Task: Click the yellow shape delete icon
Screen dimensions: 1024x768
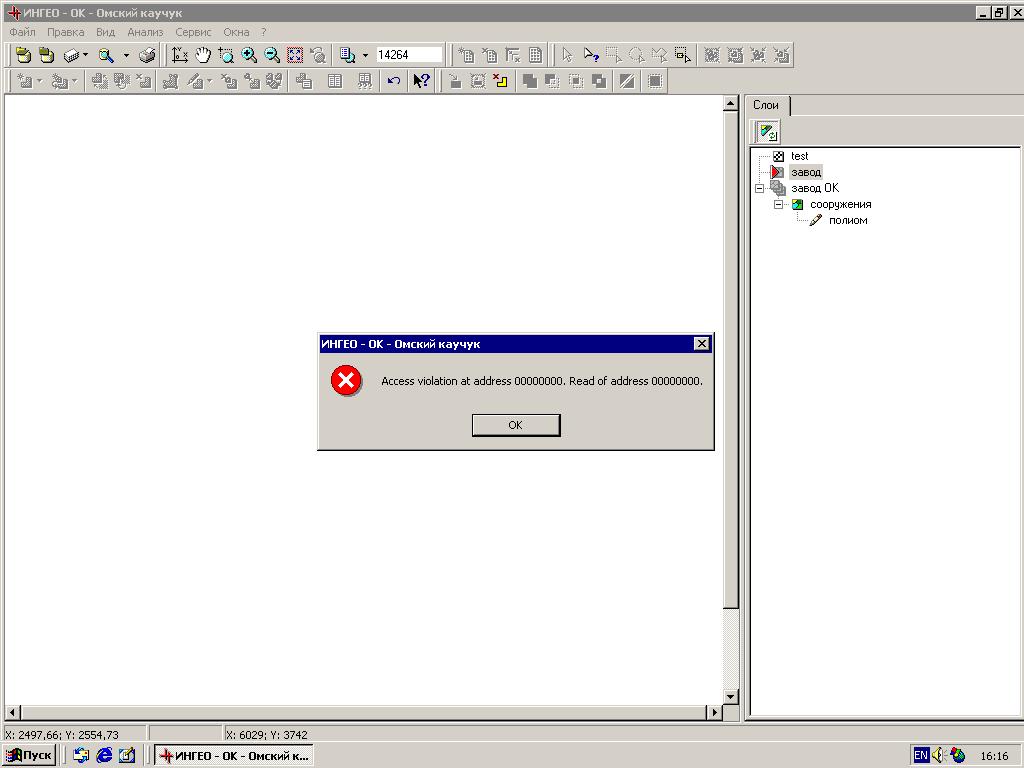Action: tap(500, 81)
